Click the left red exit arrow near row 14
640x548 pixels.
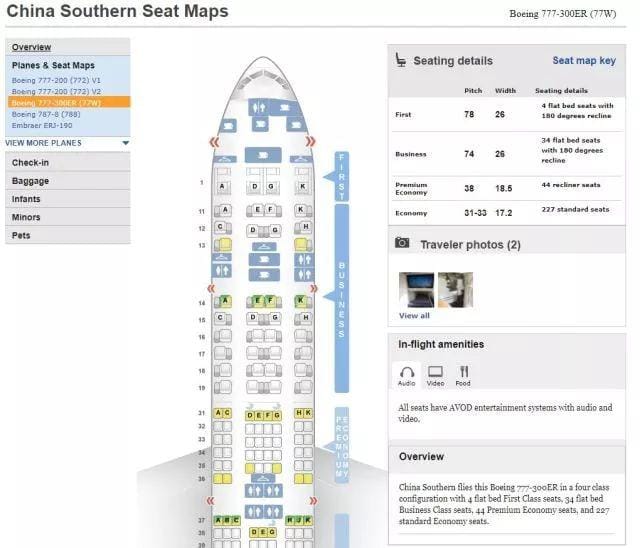[x=212, y=288]
